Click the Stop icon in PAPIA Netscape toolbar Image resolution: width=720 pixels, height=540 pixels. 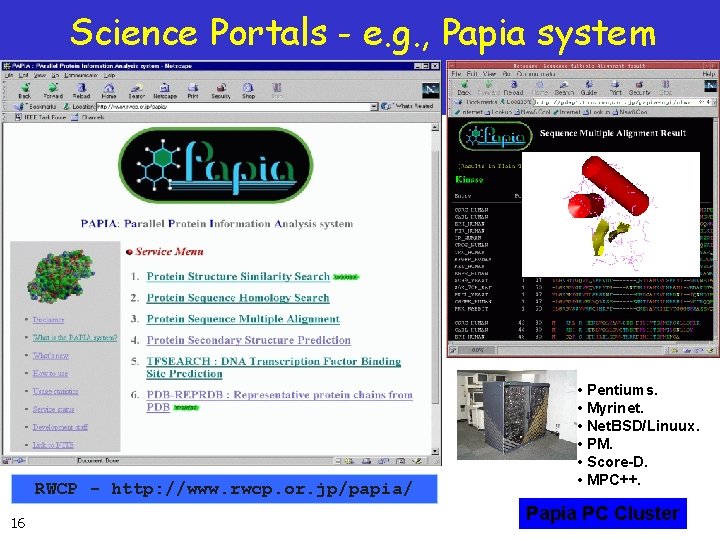click(x=277, y=90)
